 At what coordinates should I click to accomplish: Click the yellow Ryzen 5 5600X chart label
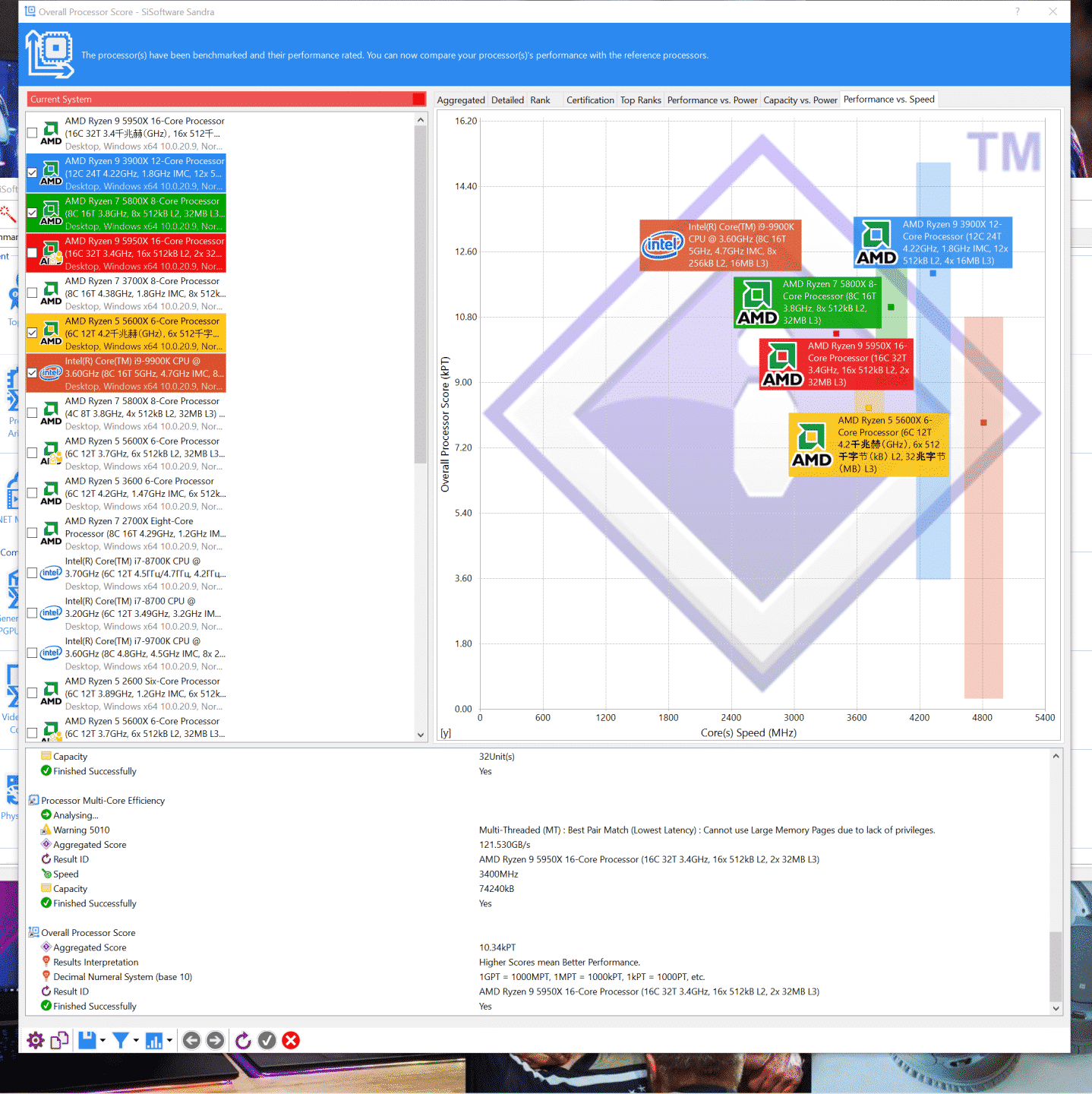click(869, 444)
